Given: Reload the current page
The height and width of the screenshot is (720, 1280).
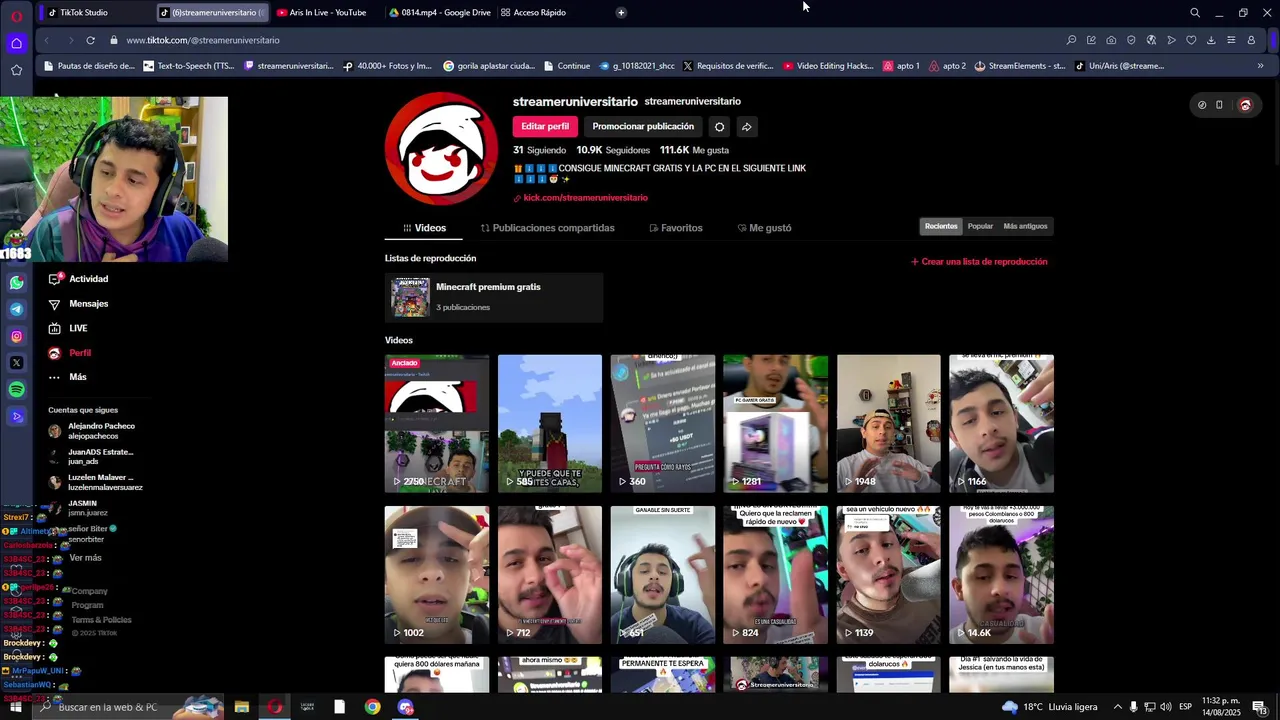Looking at the screenshot, I should pyautogui.click(x=90, y=40).
